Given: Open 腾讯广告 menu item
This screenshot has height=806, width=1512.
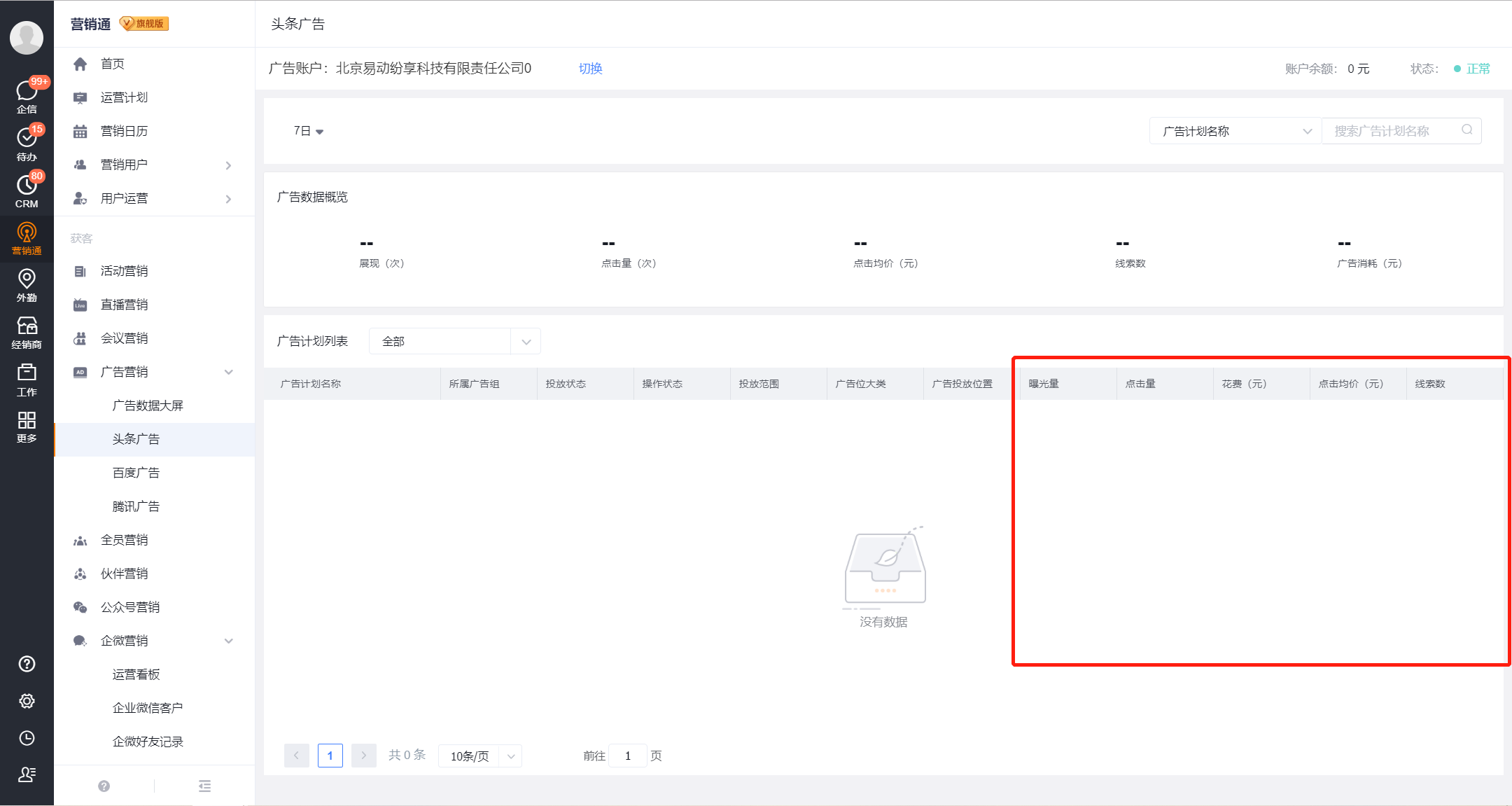Looking at the screenshot, I should 136,506.
